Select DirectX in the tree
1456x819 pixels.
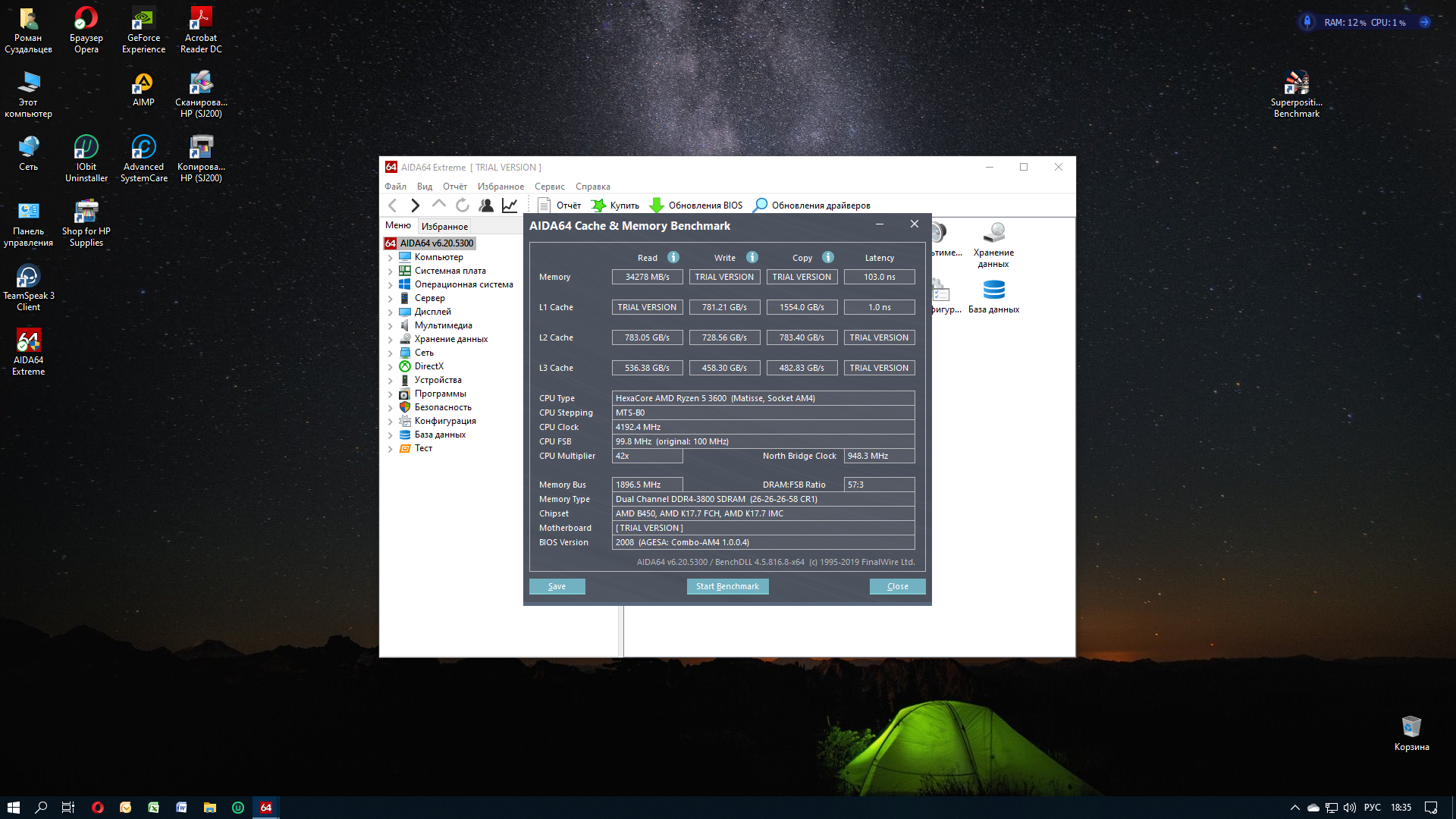428,366
